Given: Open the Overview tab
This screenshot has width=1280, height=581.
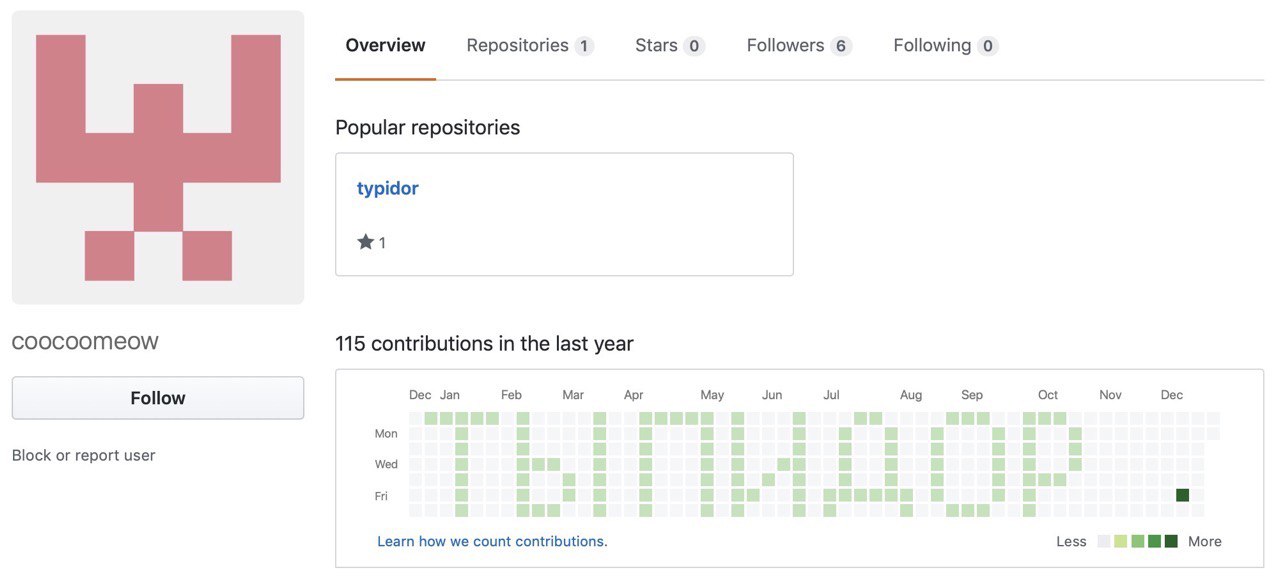Looking at the screenshot, I should (x=385, y=46).
